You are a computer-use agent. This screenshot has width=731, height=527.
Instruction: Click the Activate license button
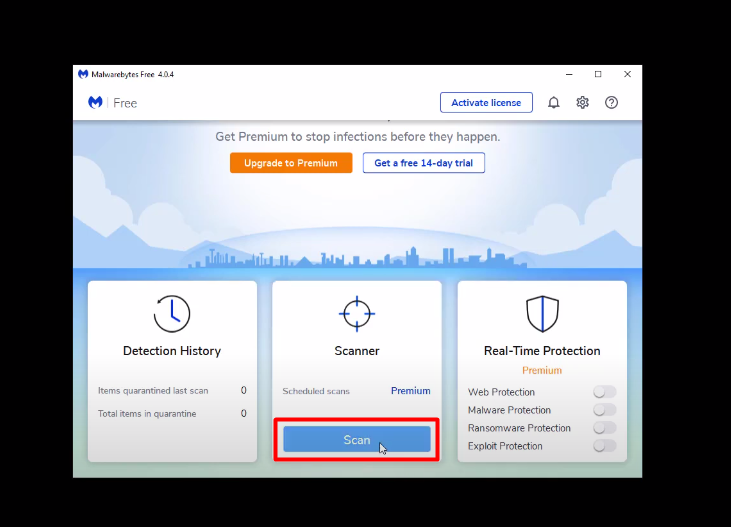pyautogui.click(x=486, y=103)
